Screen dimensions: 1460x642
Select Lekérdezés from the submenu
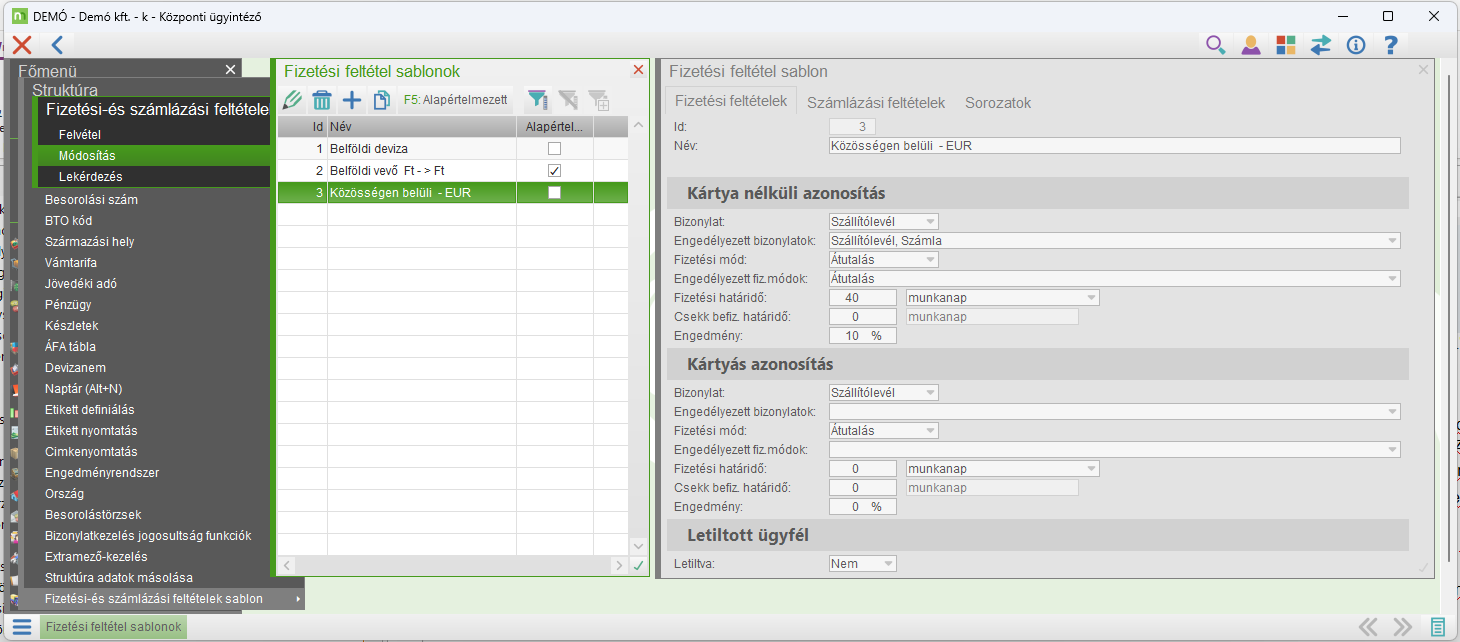[91, 177]
